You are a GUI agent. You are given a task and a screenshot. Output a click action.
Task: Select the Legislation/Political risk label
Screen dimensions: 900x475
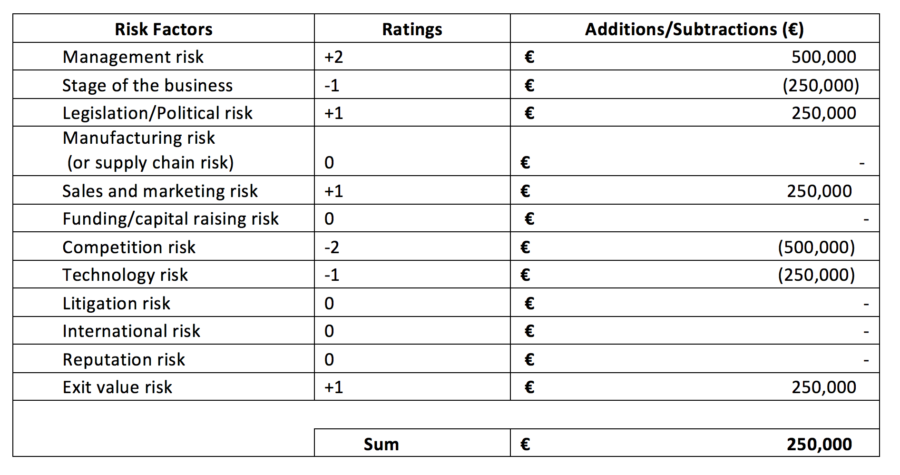coord(157,112)
